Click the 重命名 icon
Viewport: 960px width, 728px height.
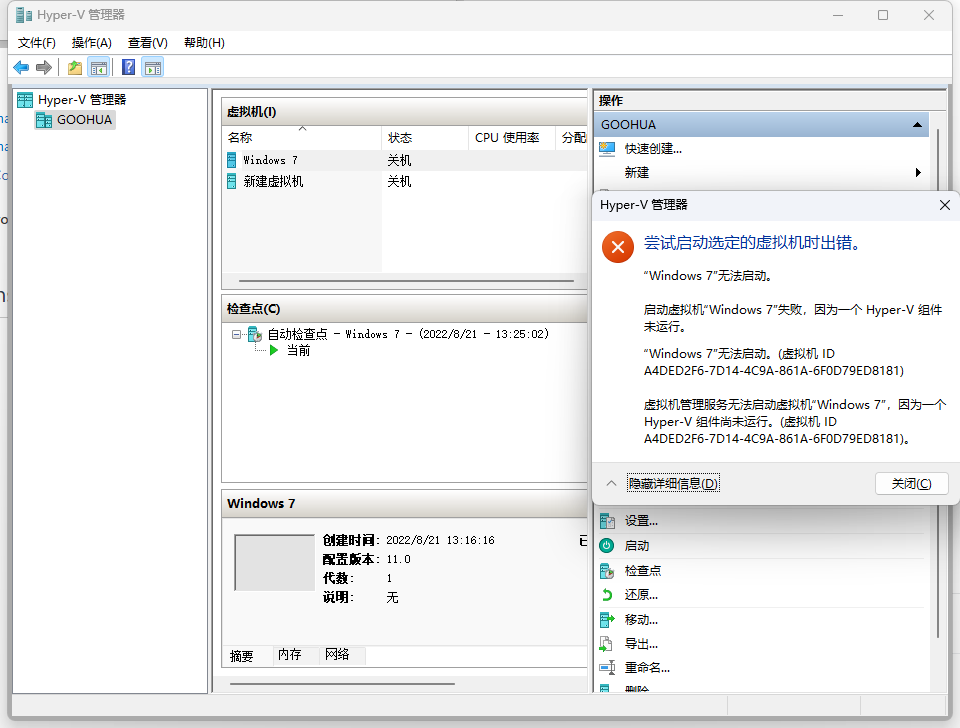607,668
